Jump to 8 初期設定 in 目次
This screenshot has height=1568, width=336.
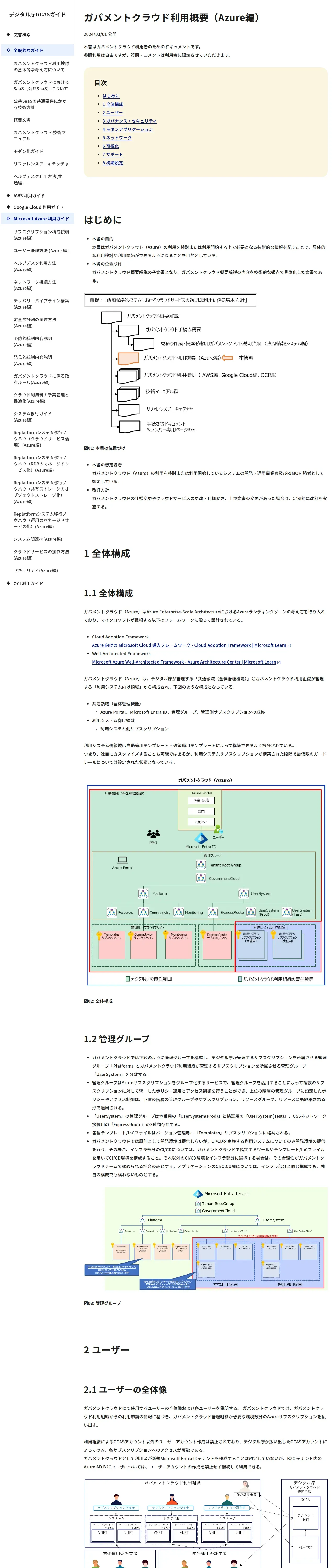(x=113, y=163)
